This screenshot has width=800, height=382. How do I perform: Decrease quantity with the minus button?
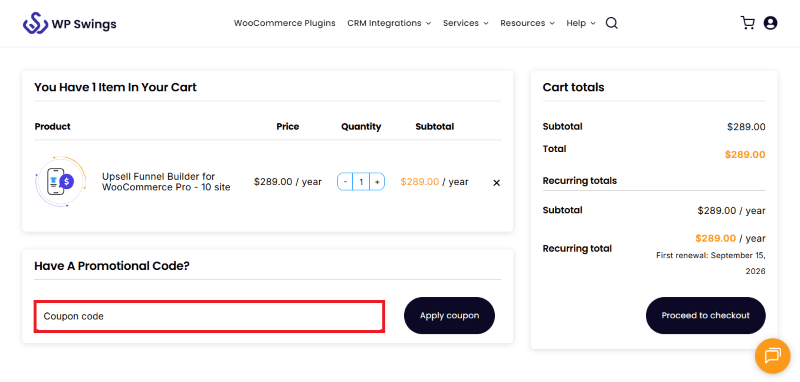pyautogui.click(x=345, y=182)
